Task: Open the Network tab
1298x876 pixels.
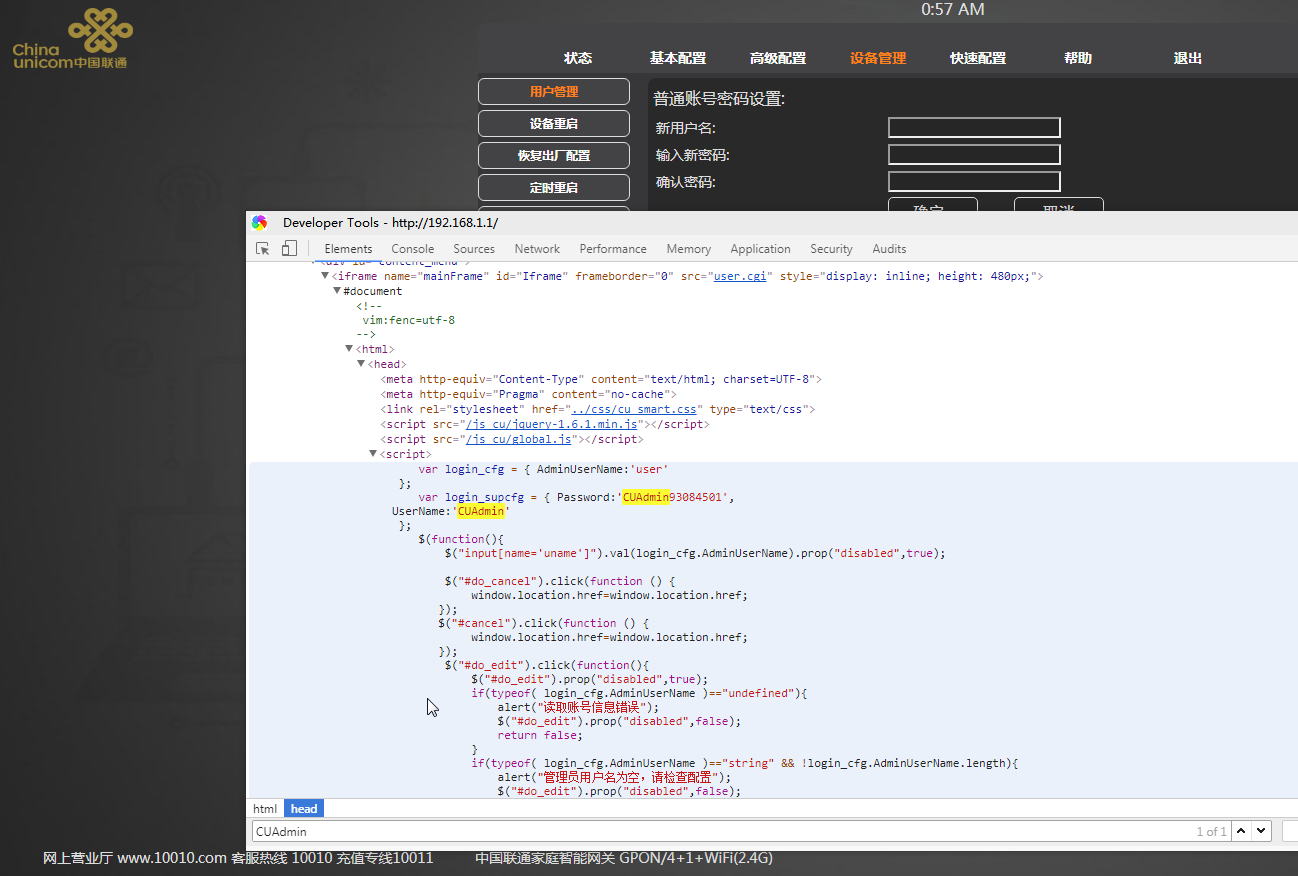Action: pyautogui.click(x=537, y=249)
